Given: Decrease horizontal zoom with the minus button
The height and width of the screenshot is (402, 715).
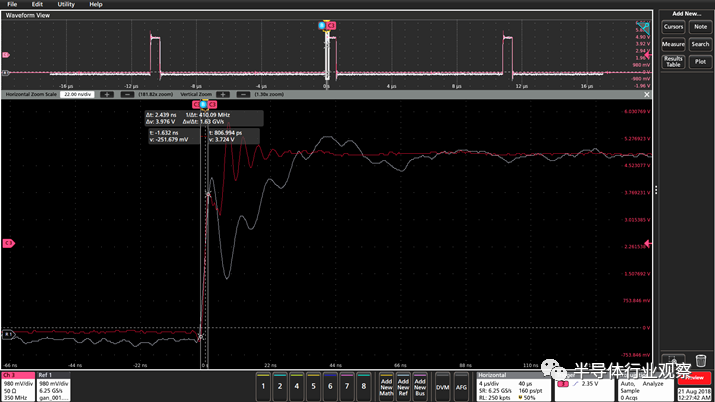Looking at the screenshot, I should [127, 94].
